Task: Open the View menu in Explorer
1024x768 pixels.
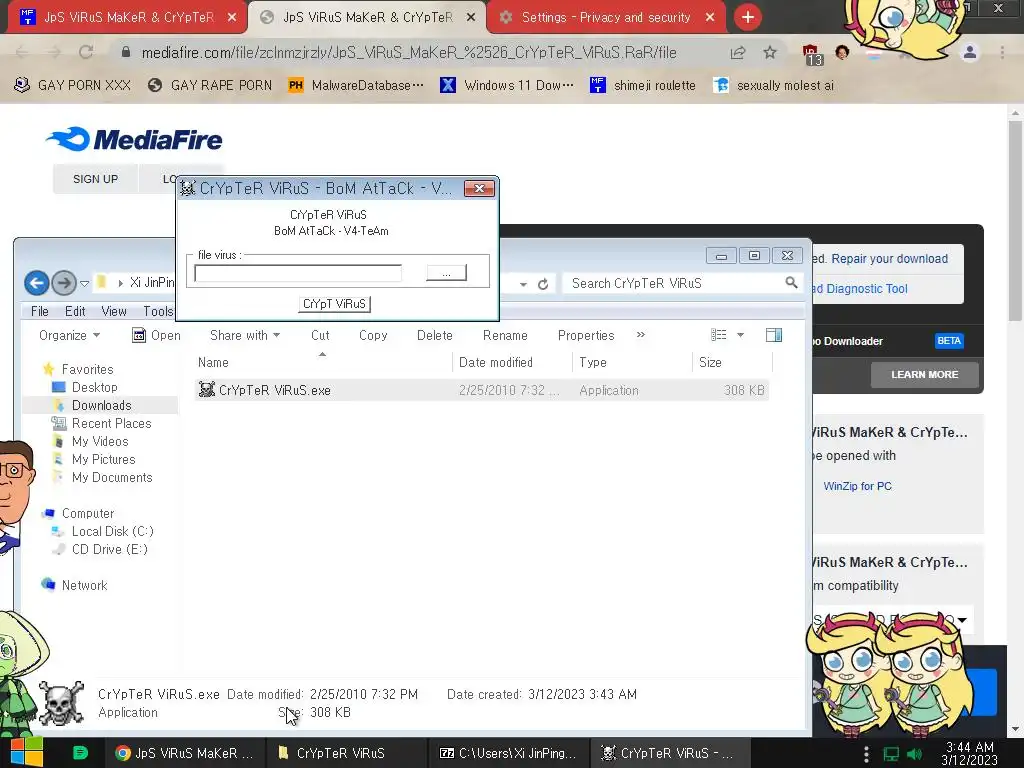Action: click(114, 312)
